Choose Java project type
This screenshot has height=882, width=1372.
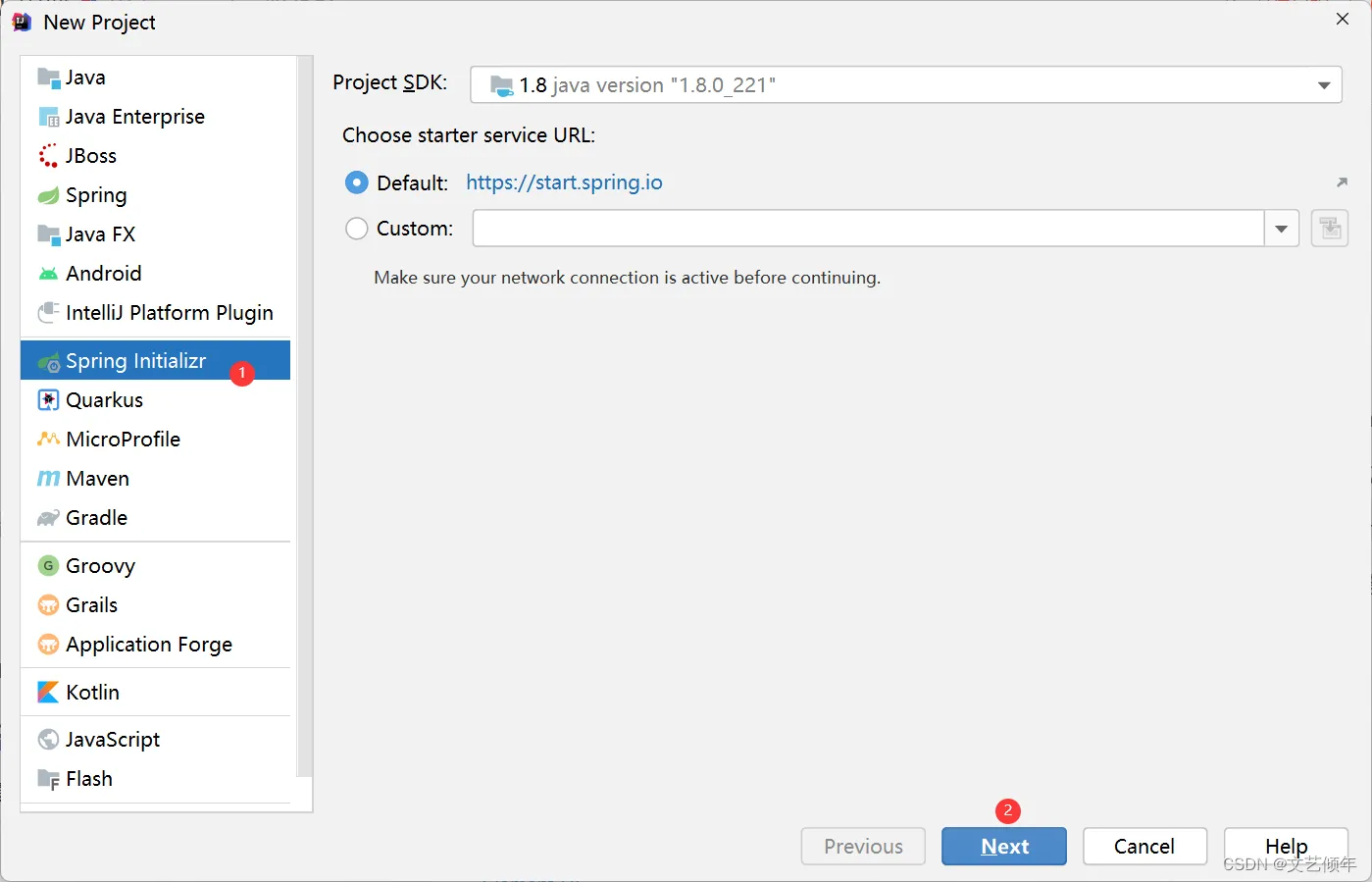coord(155,78)
